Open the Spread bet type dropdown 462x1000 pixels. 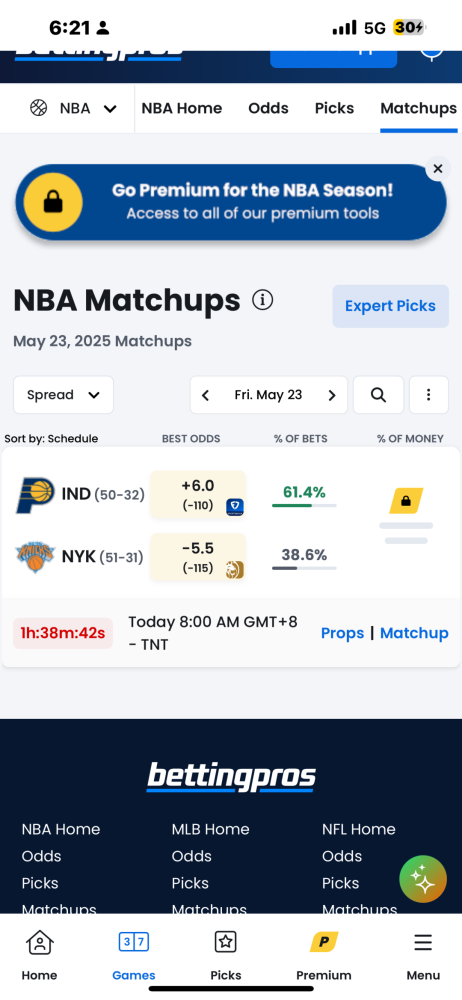point(63,395)
